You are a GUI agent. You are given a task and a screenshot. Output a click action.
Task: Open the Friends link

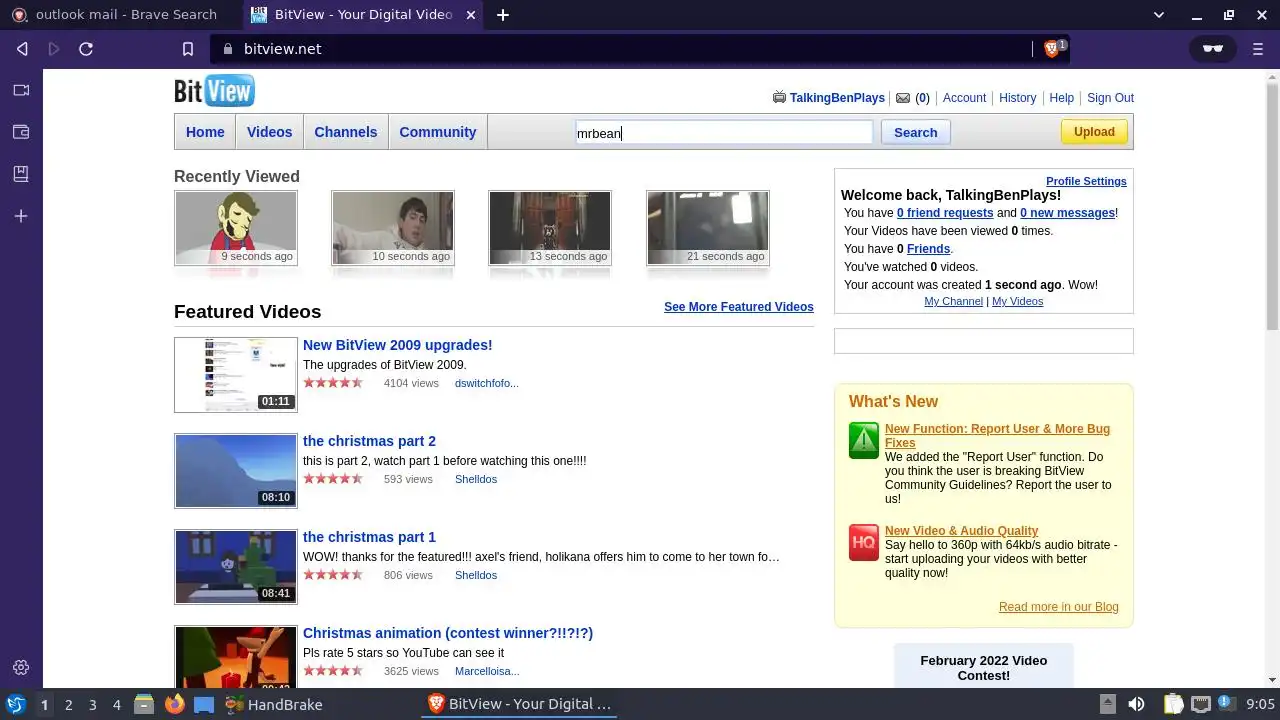tap(928, 249)
